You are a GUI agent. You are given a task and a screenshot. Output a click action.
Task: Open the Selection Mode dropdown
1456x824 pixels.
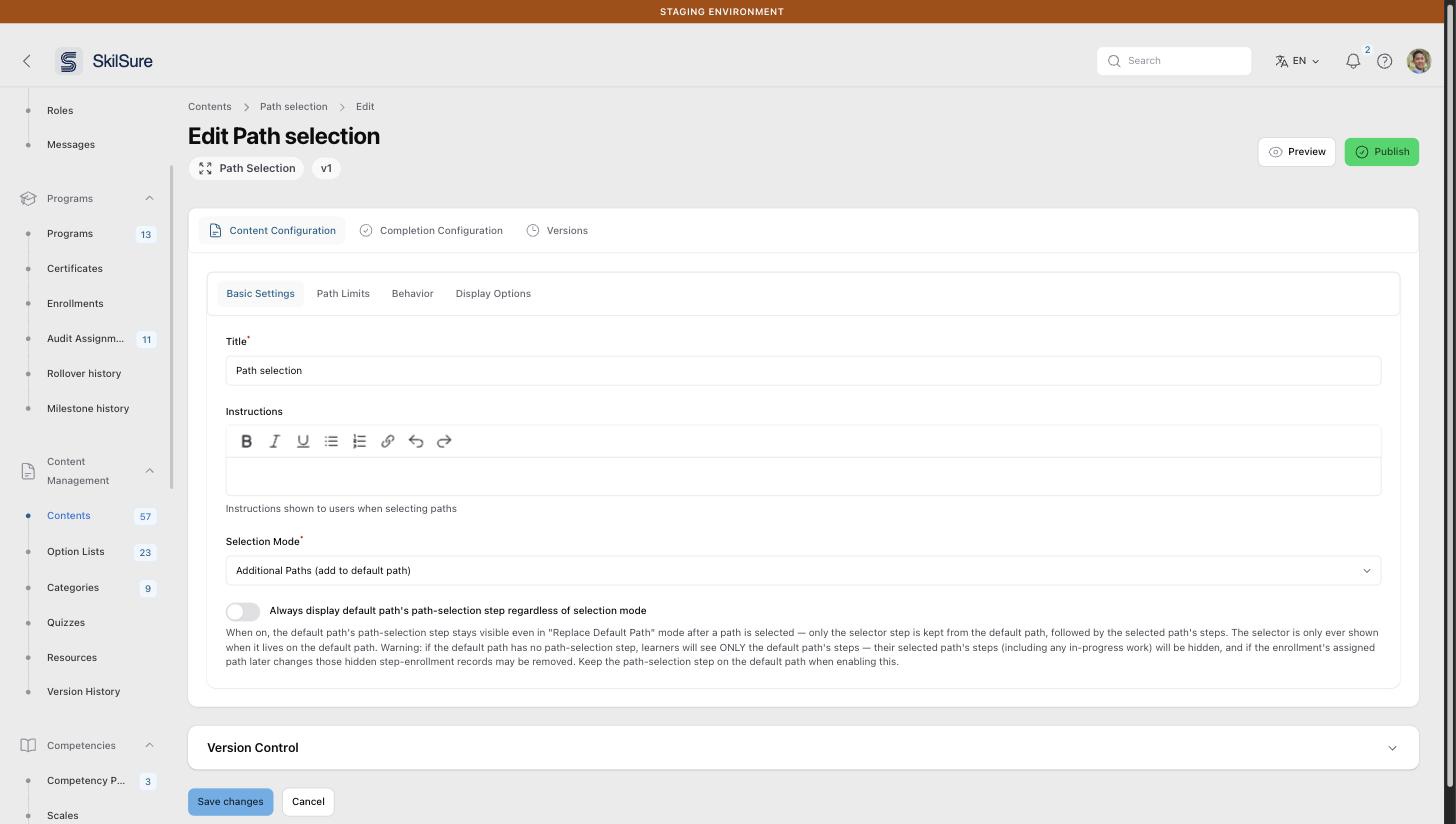(x=803, y=571)
